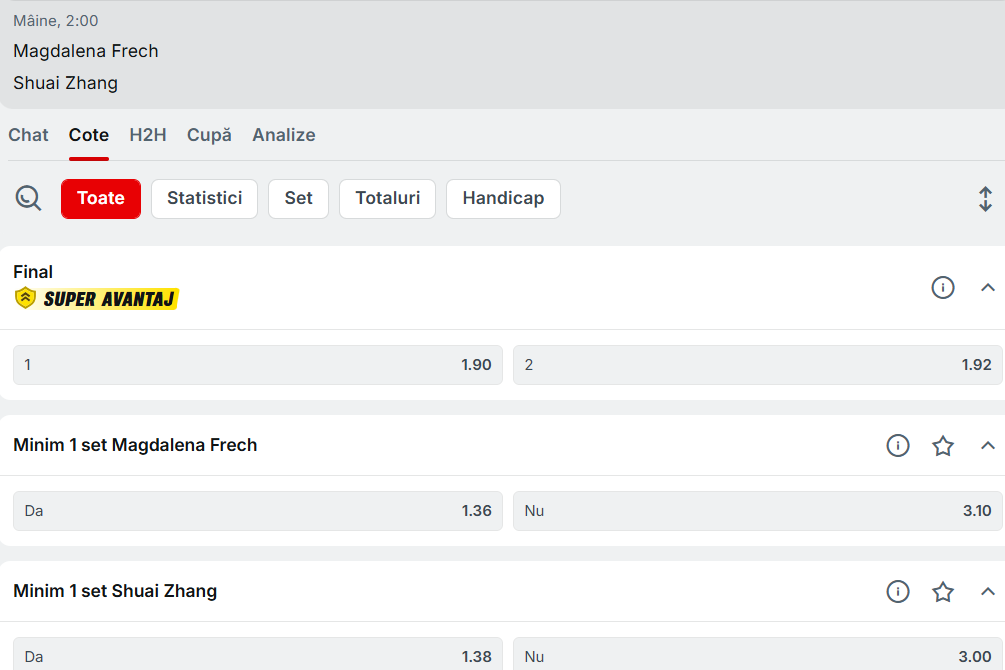The height and width of the screenshot is (670, 1005).
Task: Select the Totaluri filter chip
Action: (387, 198)
